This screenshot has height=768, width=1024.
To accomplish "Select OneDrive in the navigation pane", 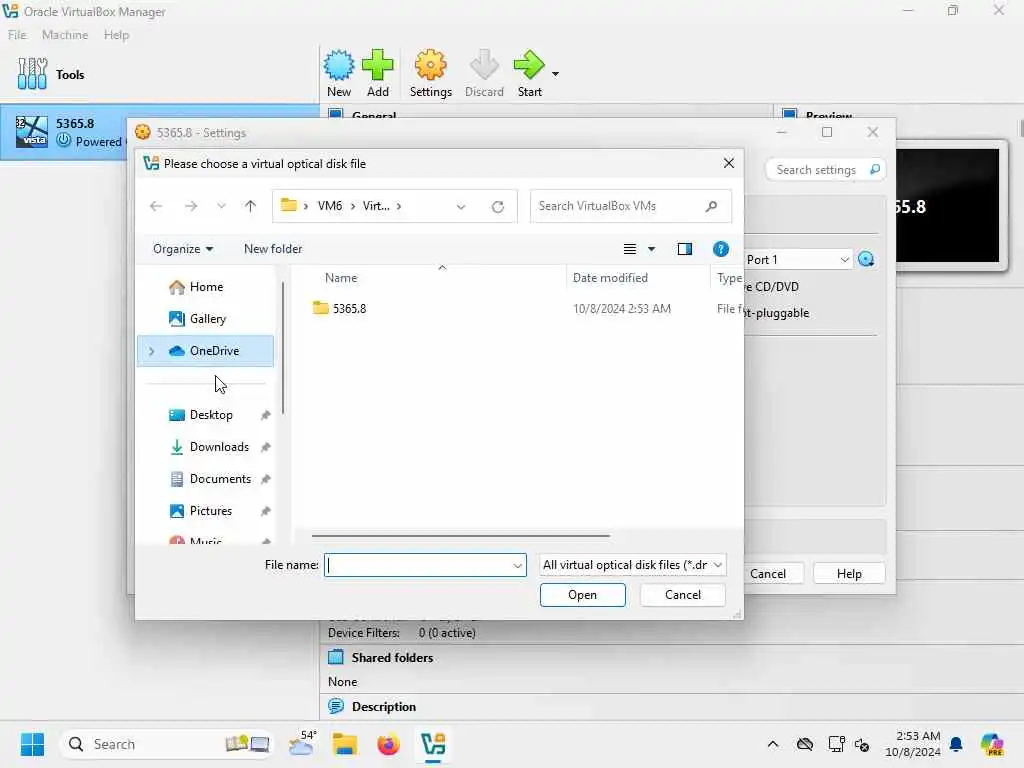I will [205, 351].
